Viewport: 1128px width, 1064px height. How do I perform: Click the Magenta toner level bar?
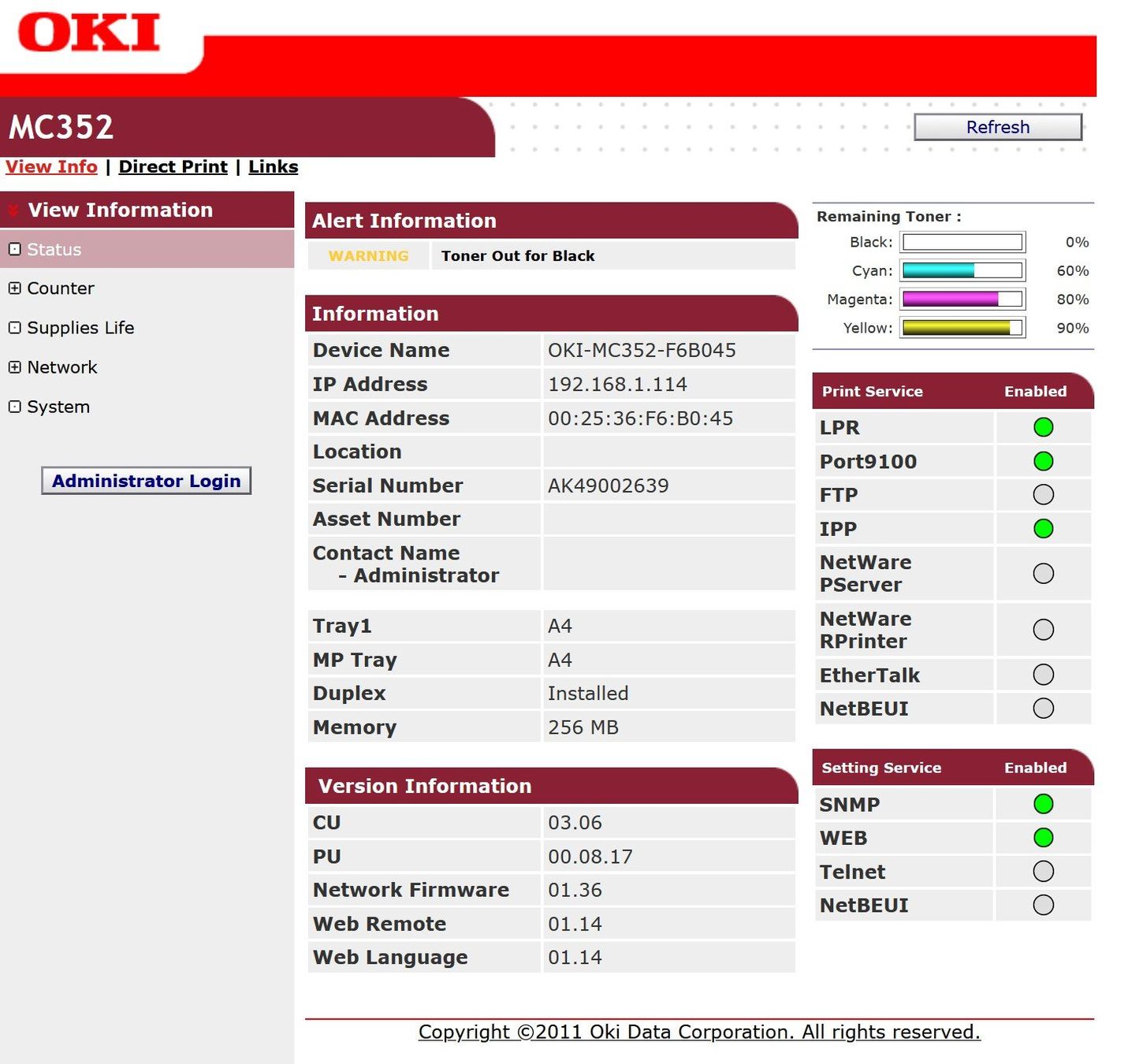coord(962,299)
